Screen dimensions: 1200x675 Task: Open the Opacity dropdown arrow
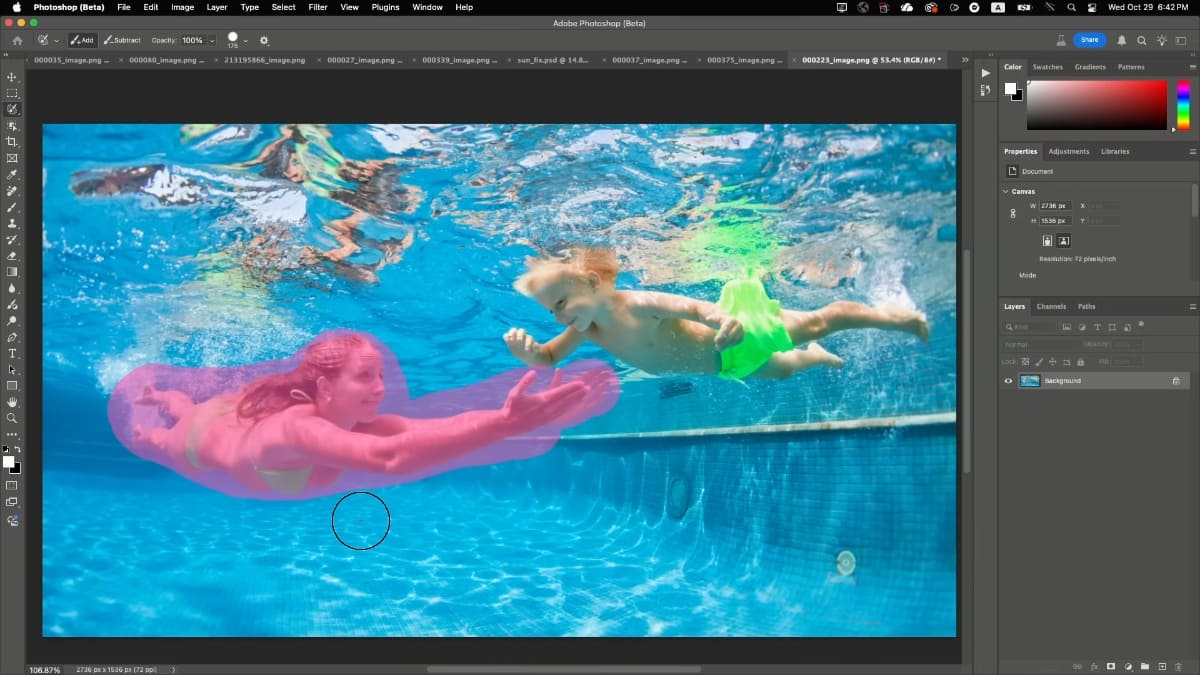click(211, 41)
